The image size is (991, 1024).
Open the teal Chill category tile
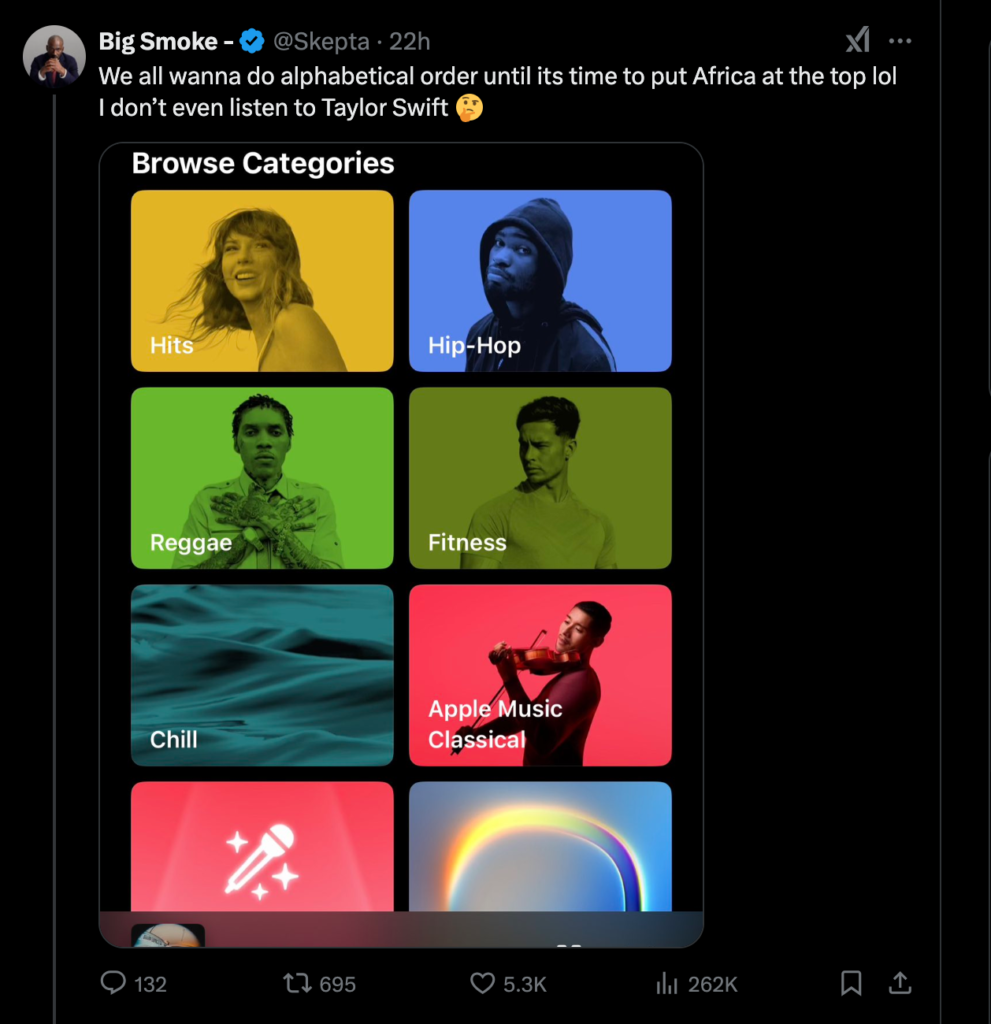(x=262, y=675)
